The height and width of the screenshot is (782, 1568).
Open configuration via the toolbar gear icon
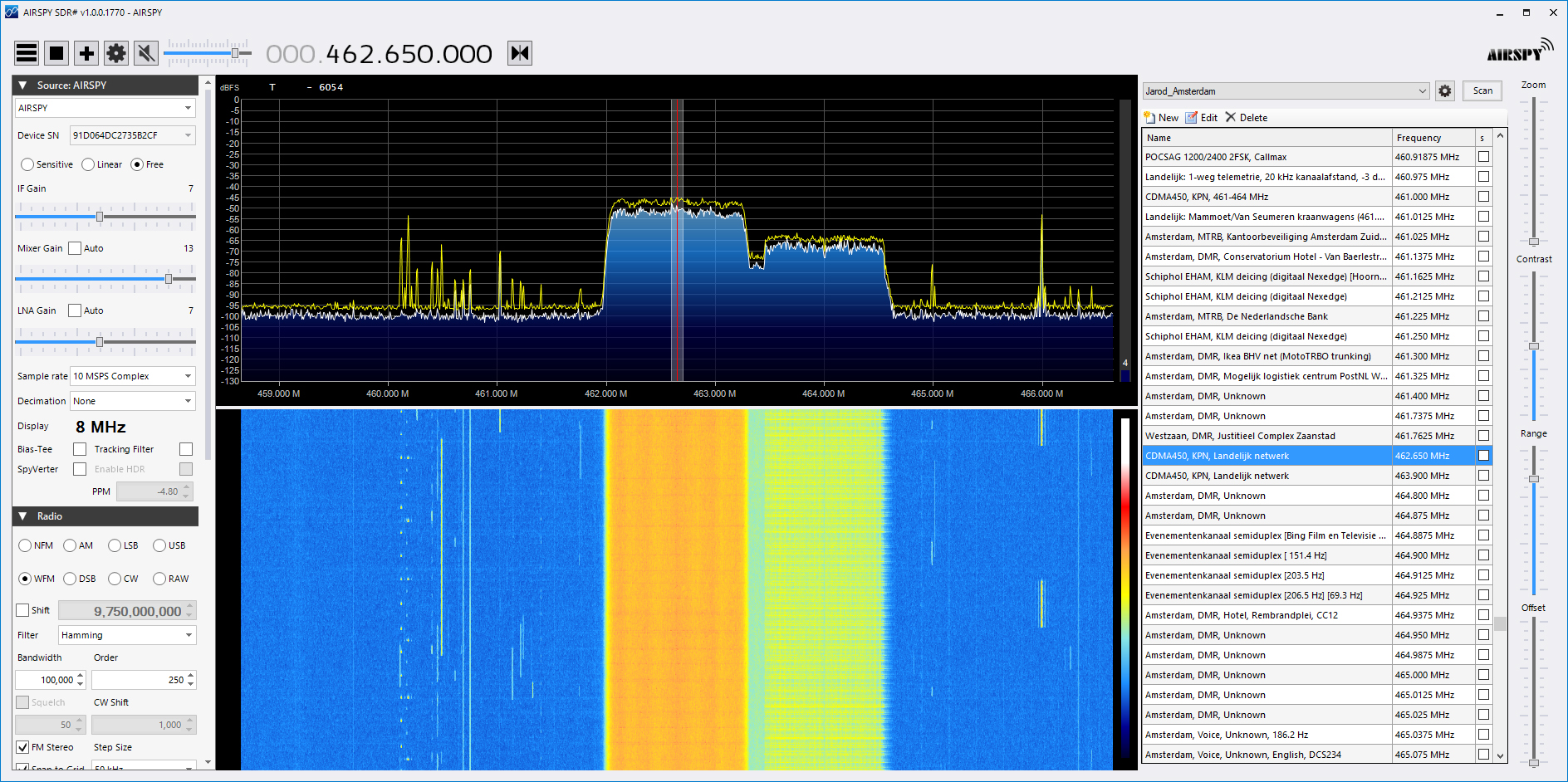tap(116, 53)
